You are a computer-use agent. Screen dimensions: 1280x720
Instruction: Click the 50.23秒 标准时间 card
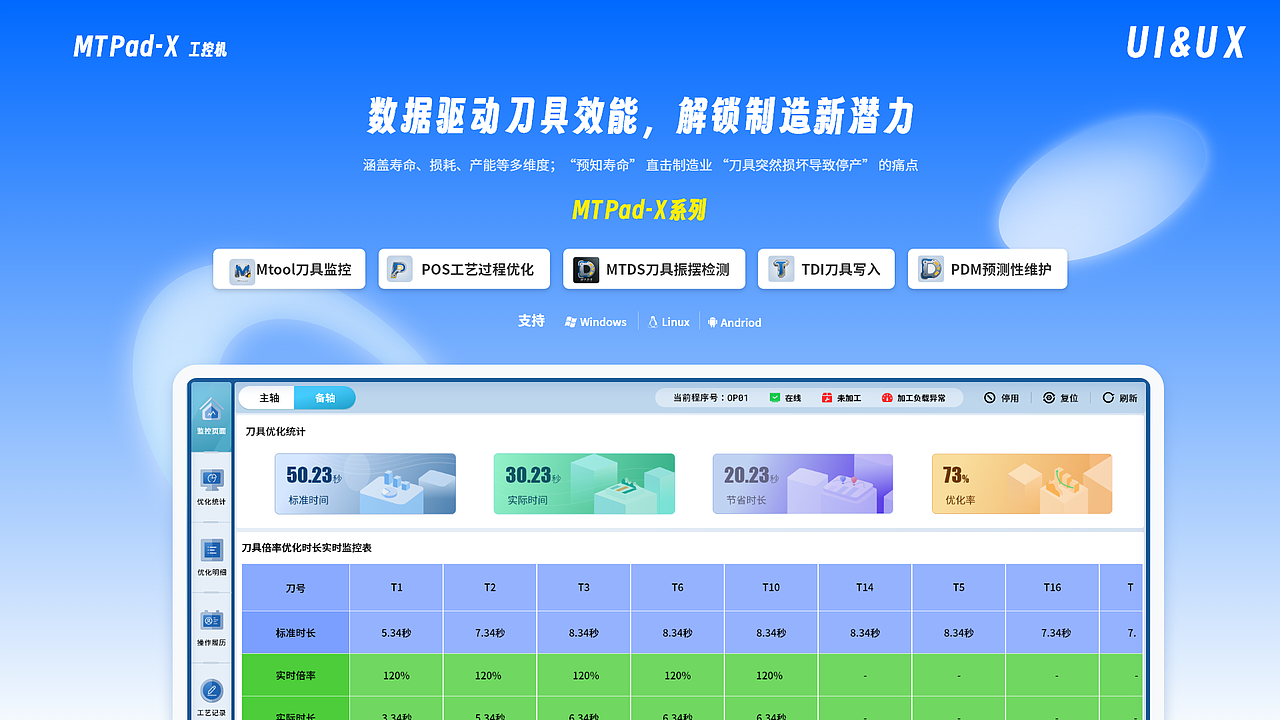pyautogui.click(x=365, y=484)
